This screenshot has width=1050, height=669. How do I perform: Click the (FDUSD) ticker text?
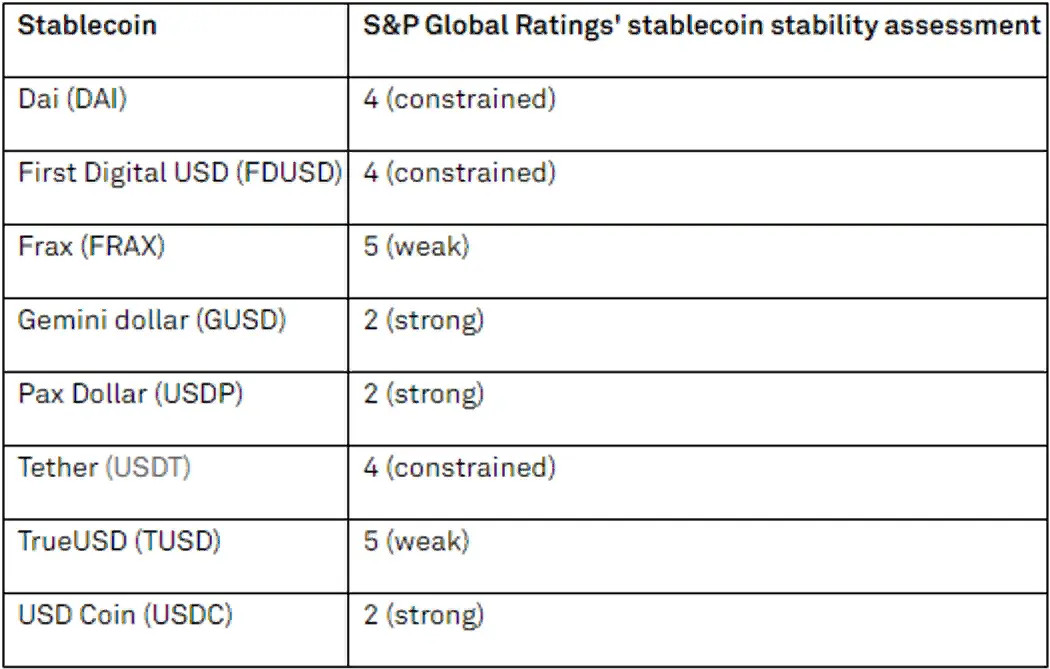point(289,173)
